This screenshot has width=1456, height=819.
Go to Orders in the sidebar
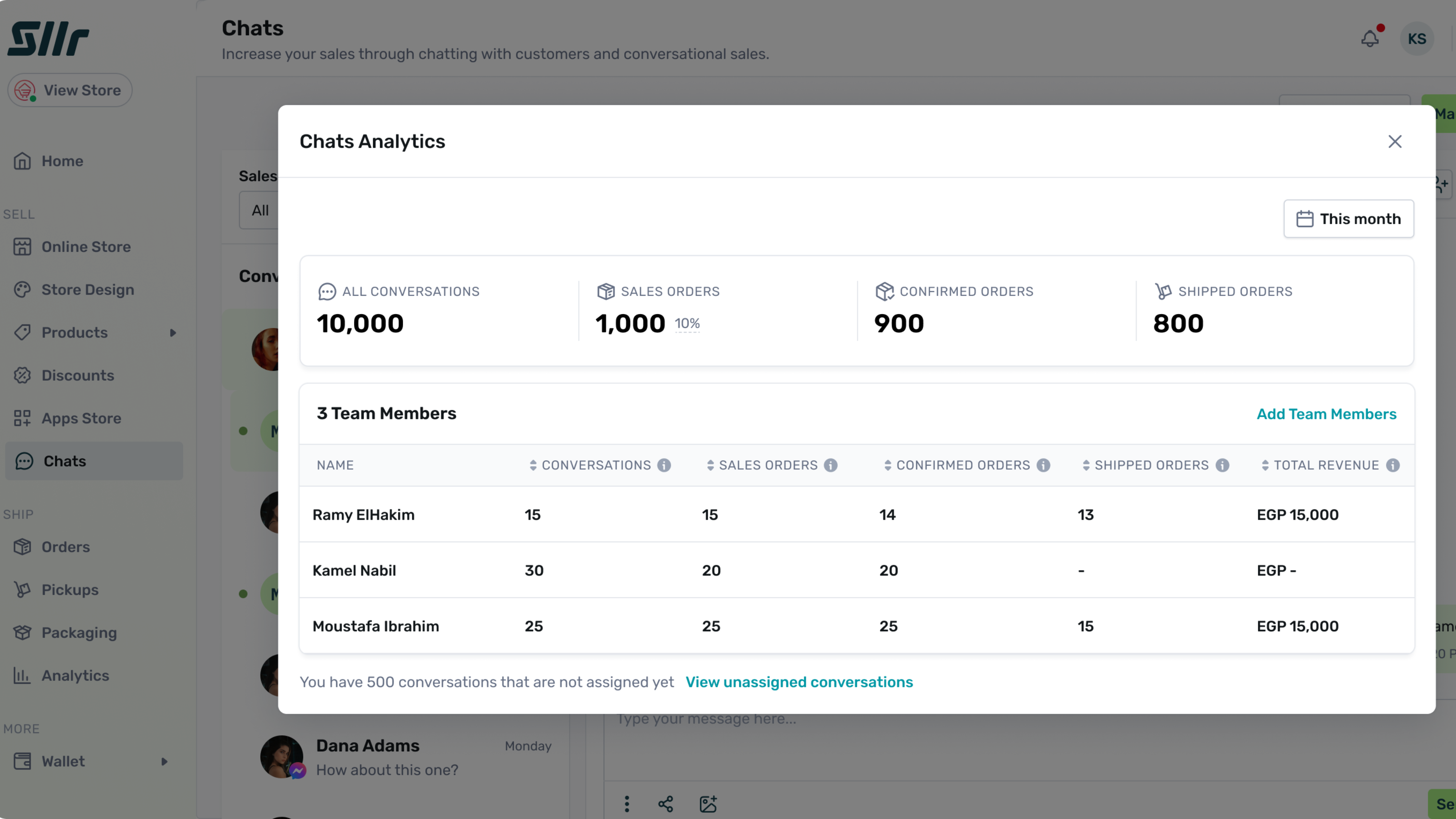pos(66,547)
